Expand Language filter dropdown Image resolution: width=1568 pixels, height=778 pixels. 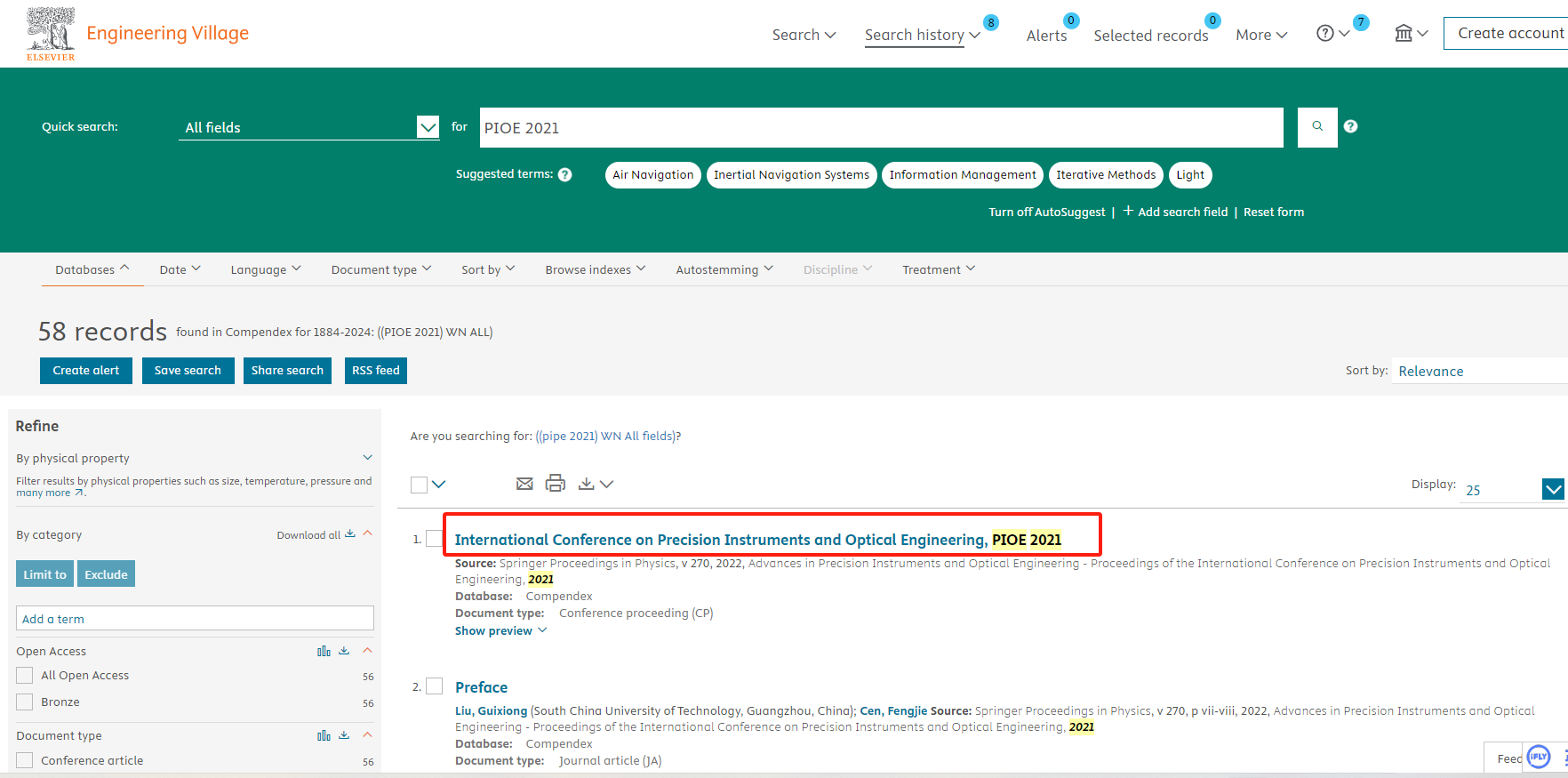click(x=266, y=269)
